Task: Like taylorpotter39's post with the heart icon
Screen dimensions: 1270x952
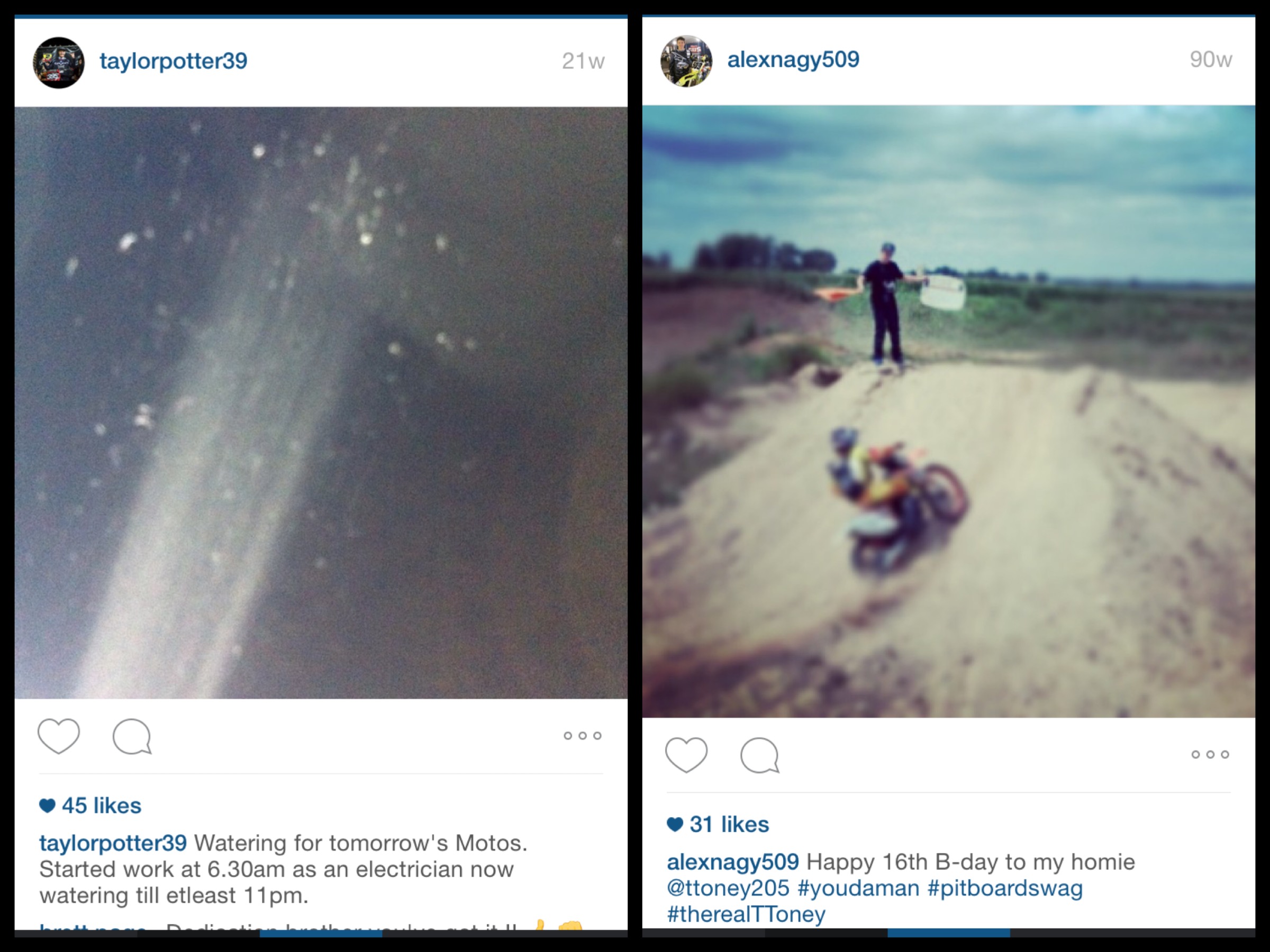Action: 59,736
